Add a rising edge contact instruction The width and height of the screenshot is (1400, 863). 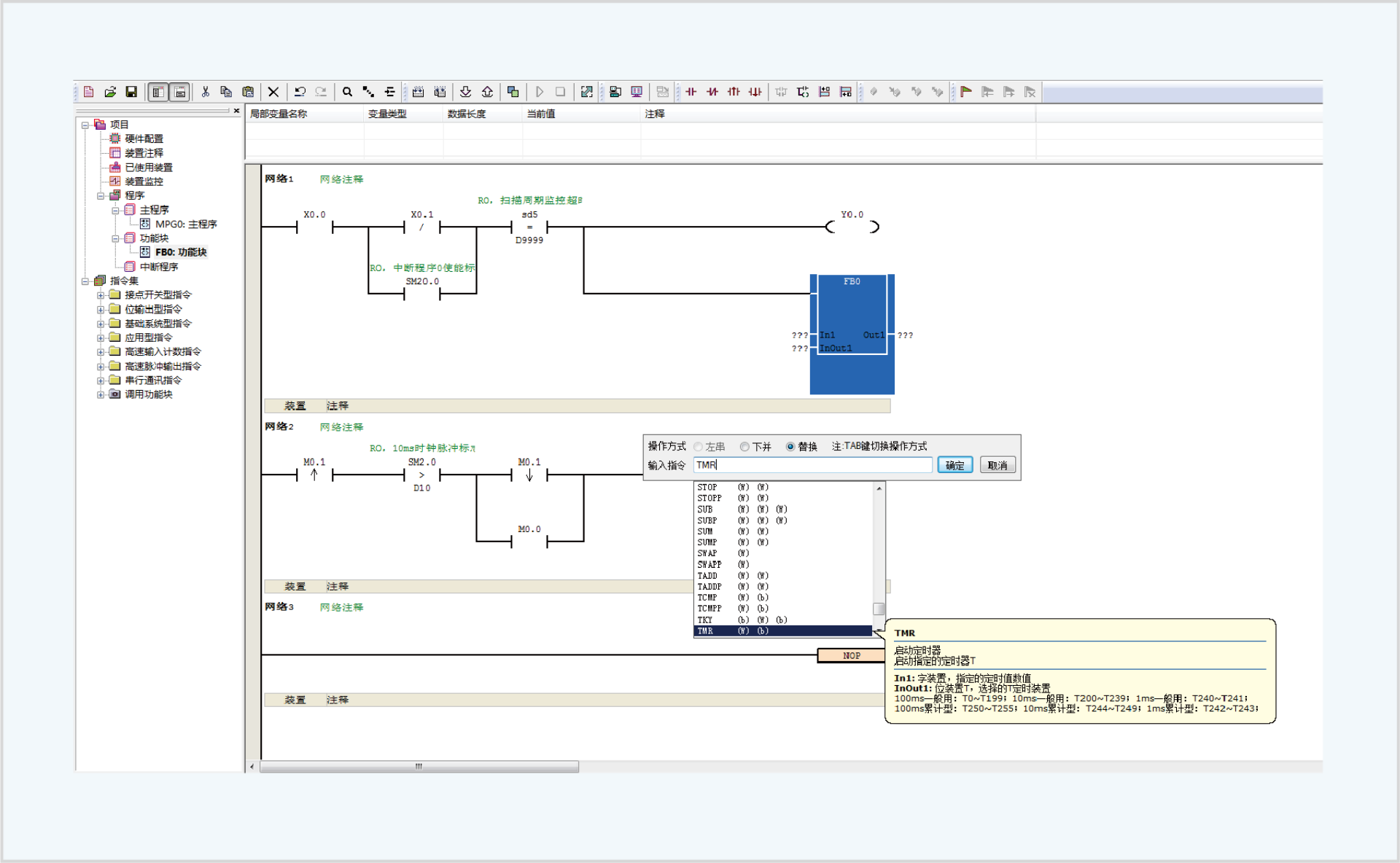pos(734,91)
